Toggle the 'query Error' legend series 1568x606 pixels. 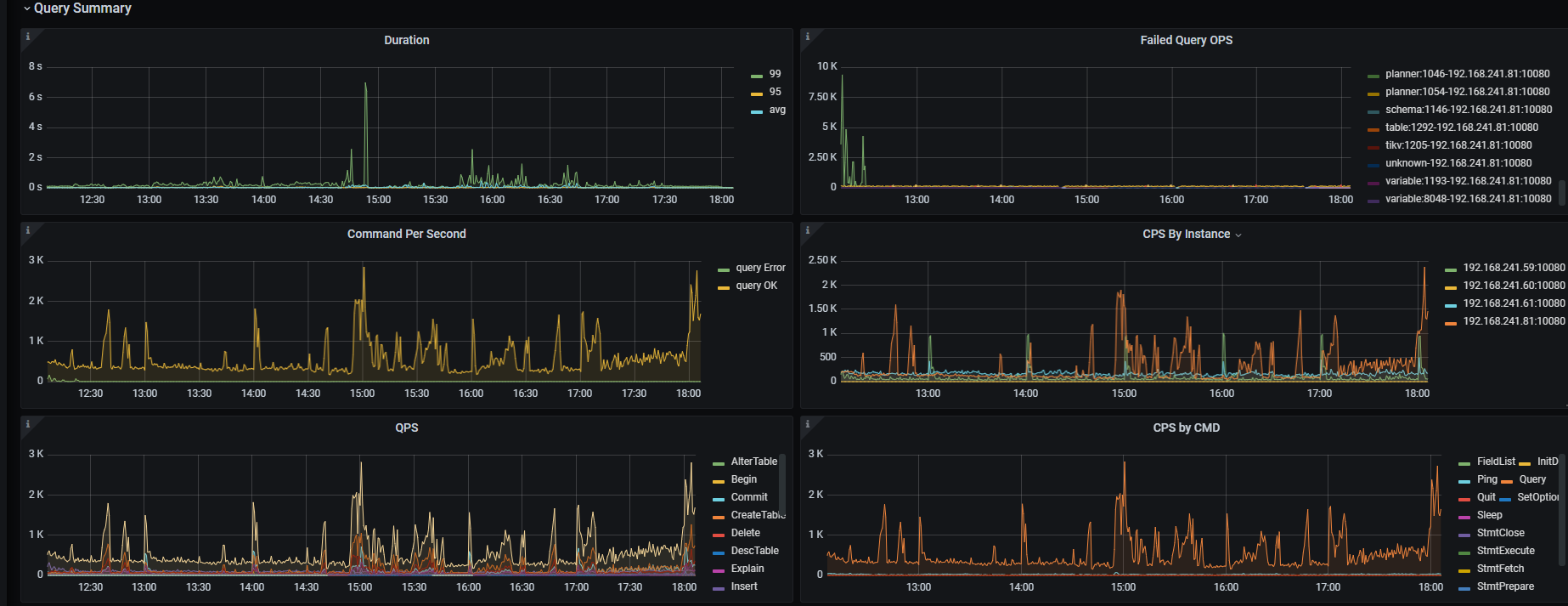pyautogui.click(x=760, y=268)
